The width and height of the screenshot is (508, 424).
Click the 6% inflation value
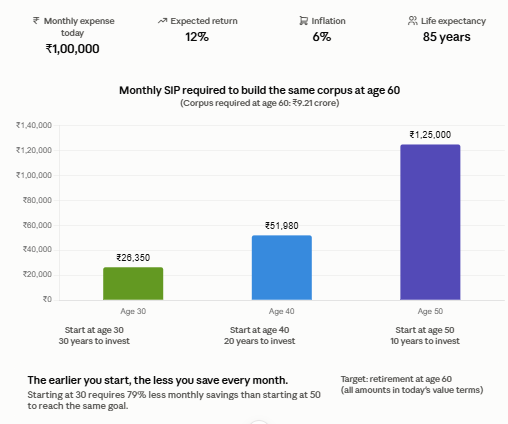coord(322,37)
